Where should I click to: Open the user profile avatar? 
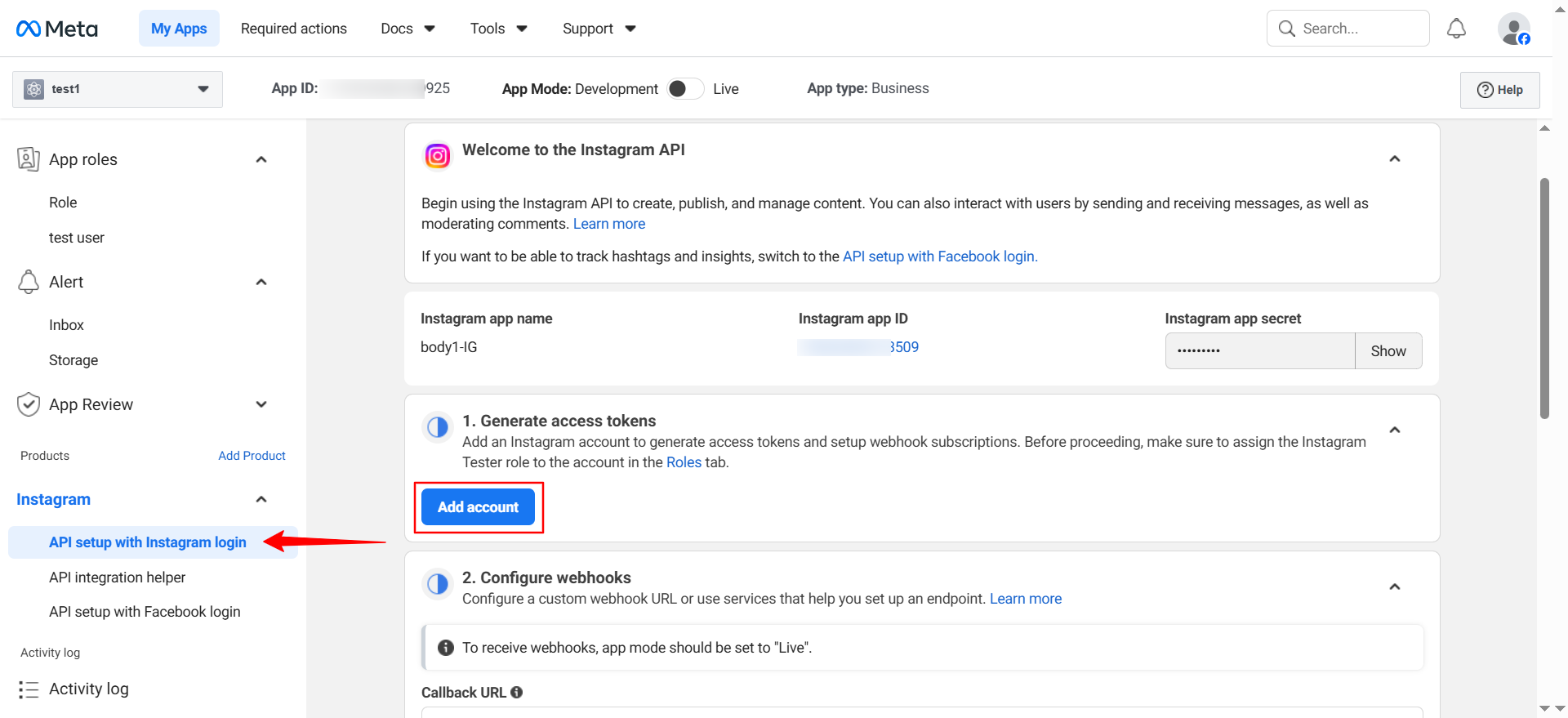tap(1513, 29)
